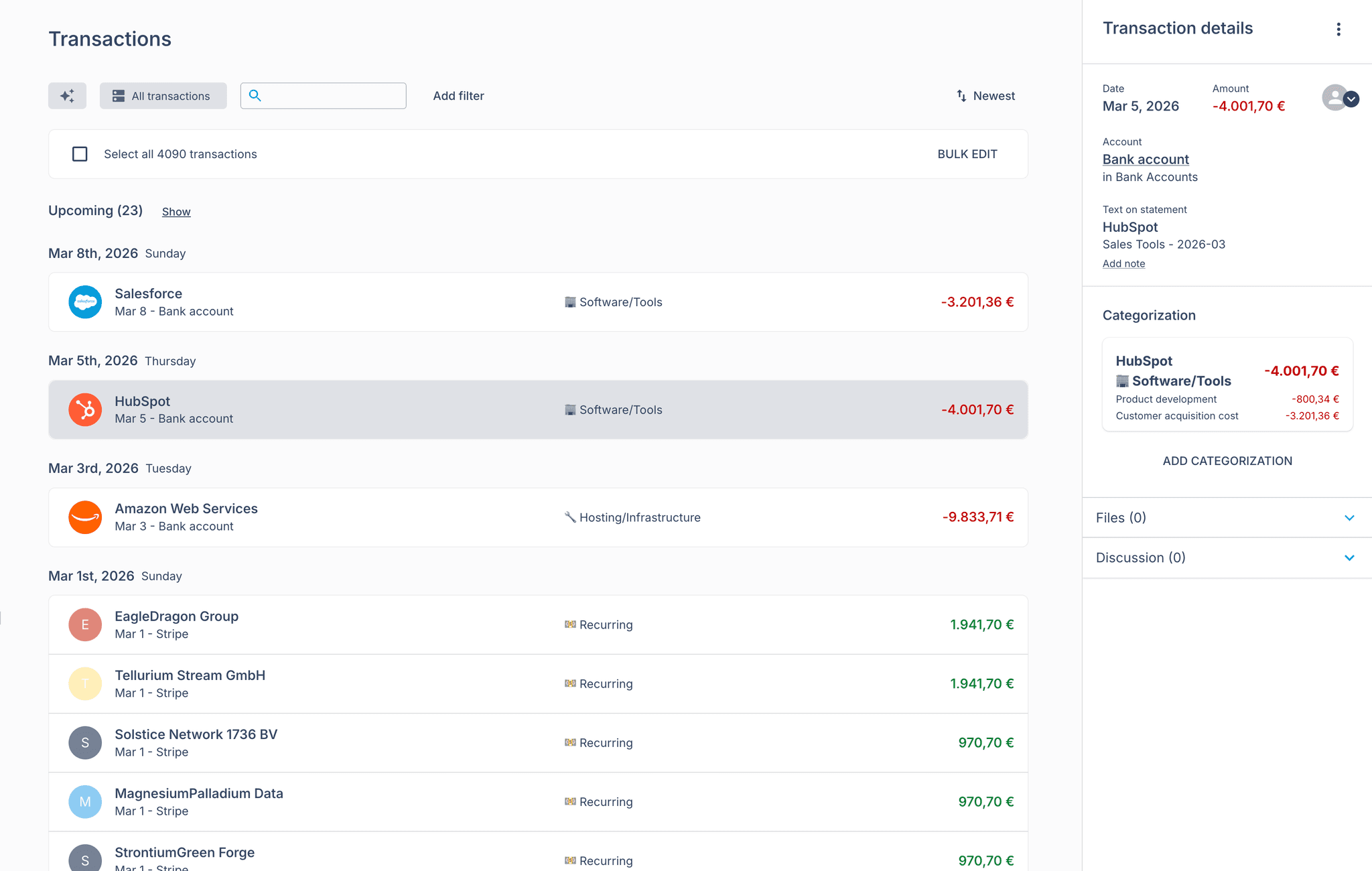Click the Mar 8th, 2026 date header
Viewport: 1372px width, 871px height.
(x=93, y=253)
